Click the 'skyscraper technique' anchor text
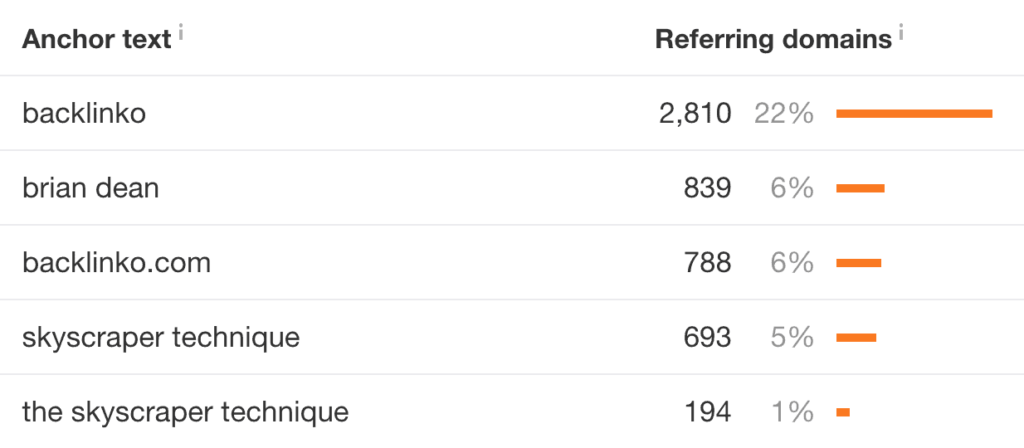The height and width of the screenshot is (448, 1024). (160, 337)
